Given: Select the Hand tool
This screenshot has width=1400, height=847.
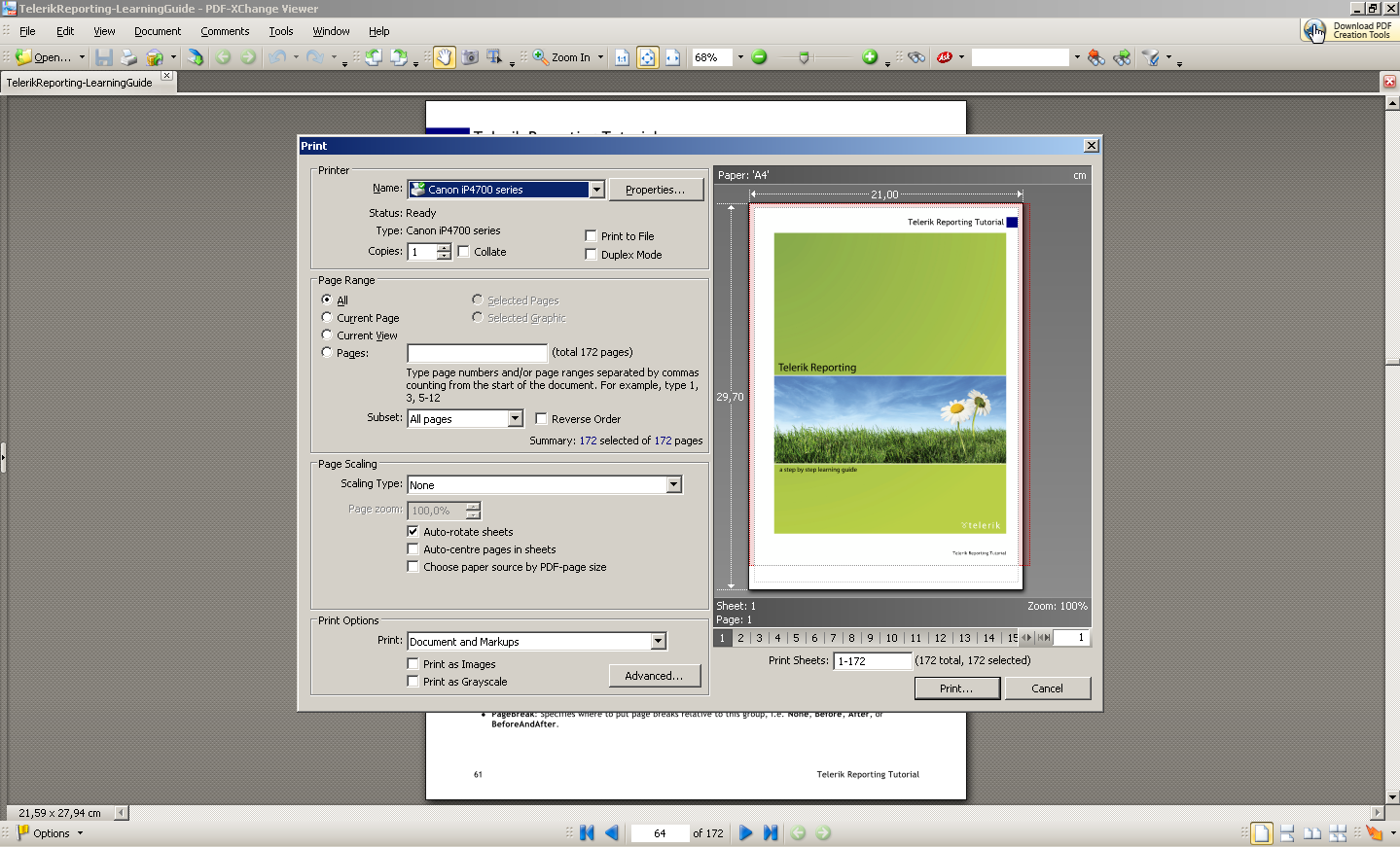Looking at the screenshot, I should pyautogui.click(x=445, y=57).
